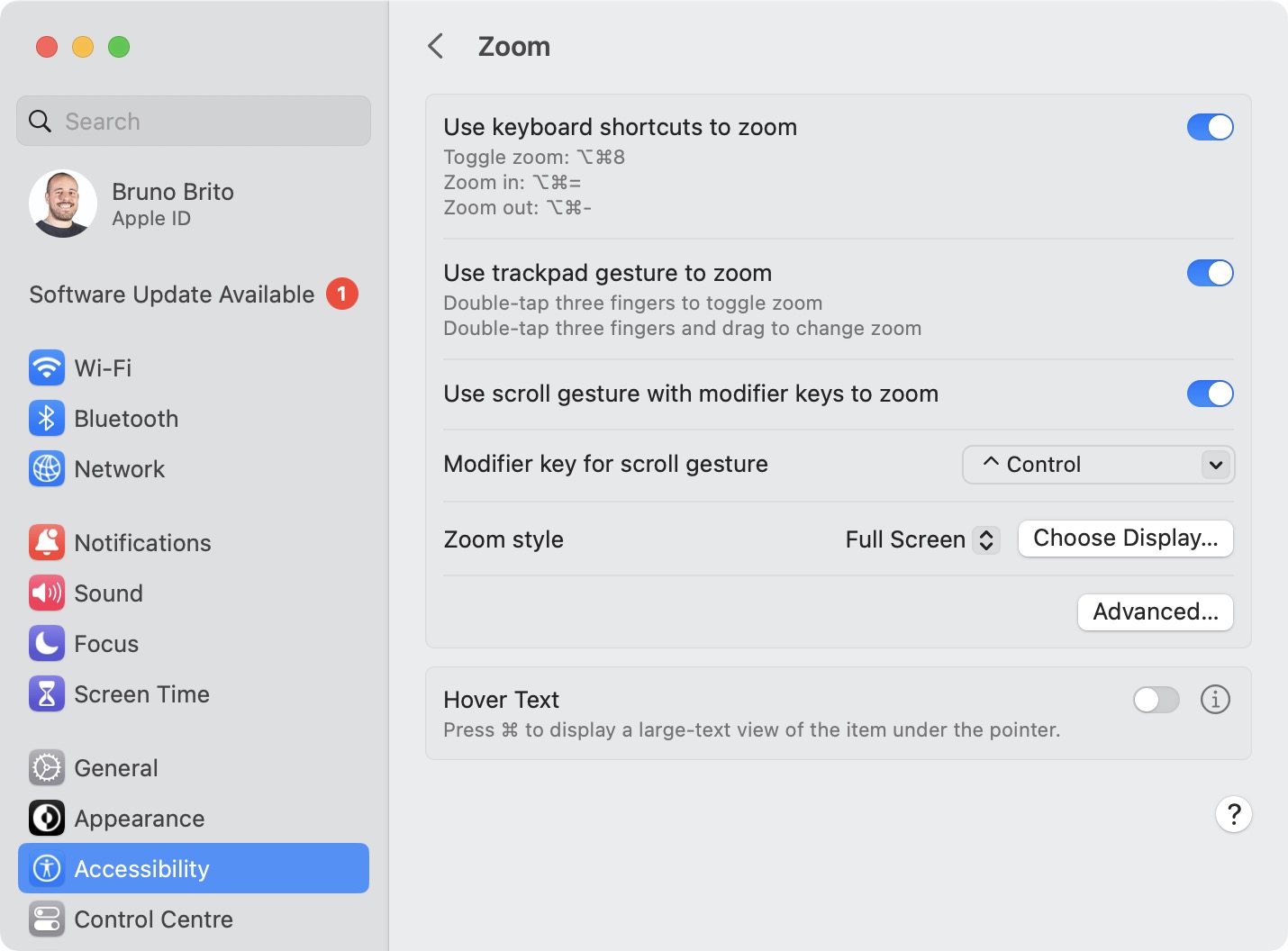Enable Hover Text

(1156, 700)
